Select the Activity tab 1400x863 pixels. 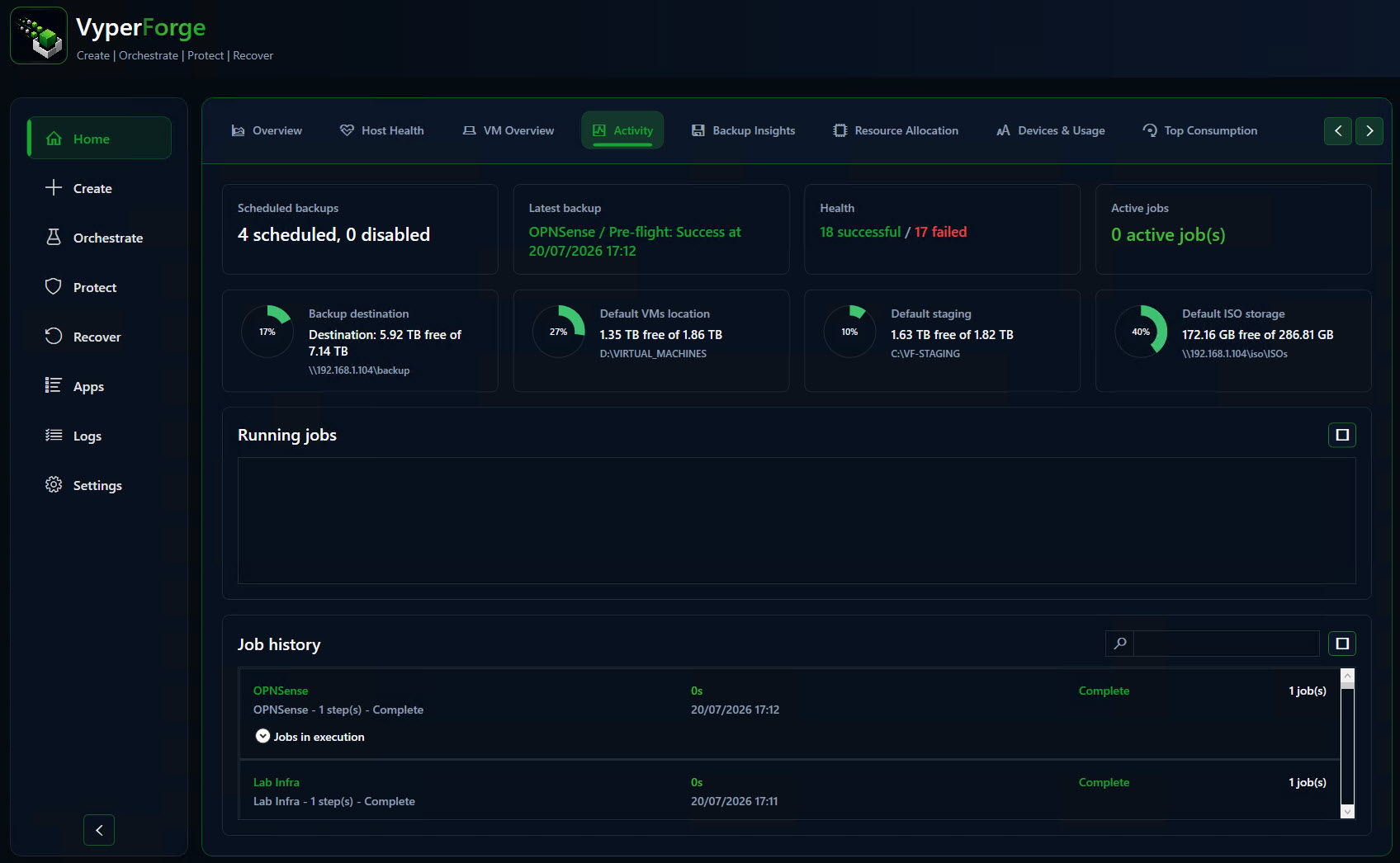(x=622, y=130)
